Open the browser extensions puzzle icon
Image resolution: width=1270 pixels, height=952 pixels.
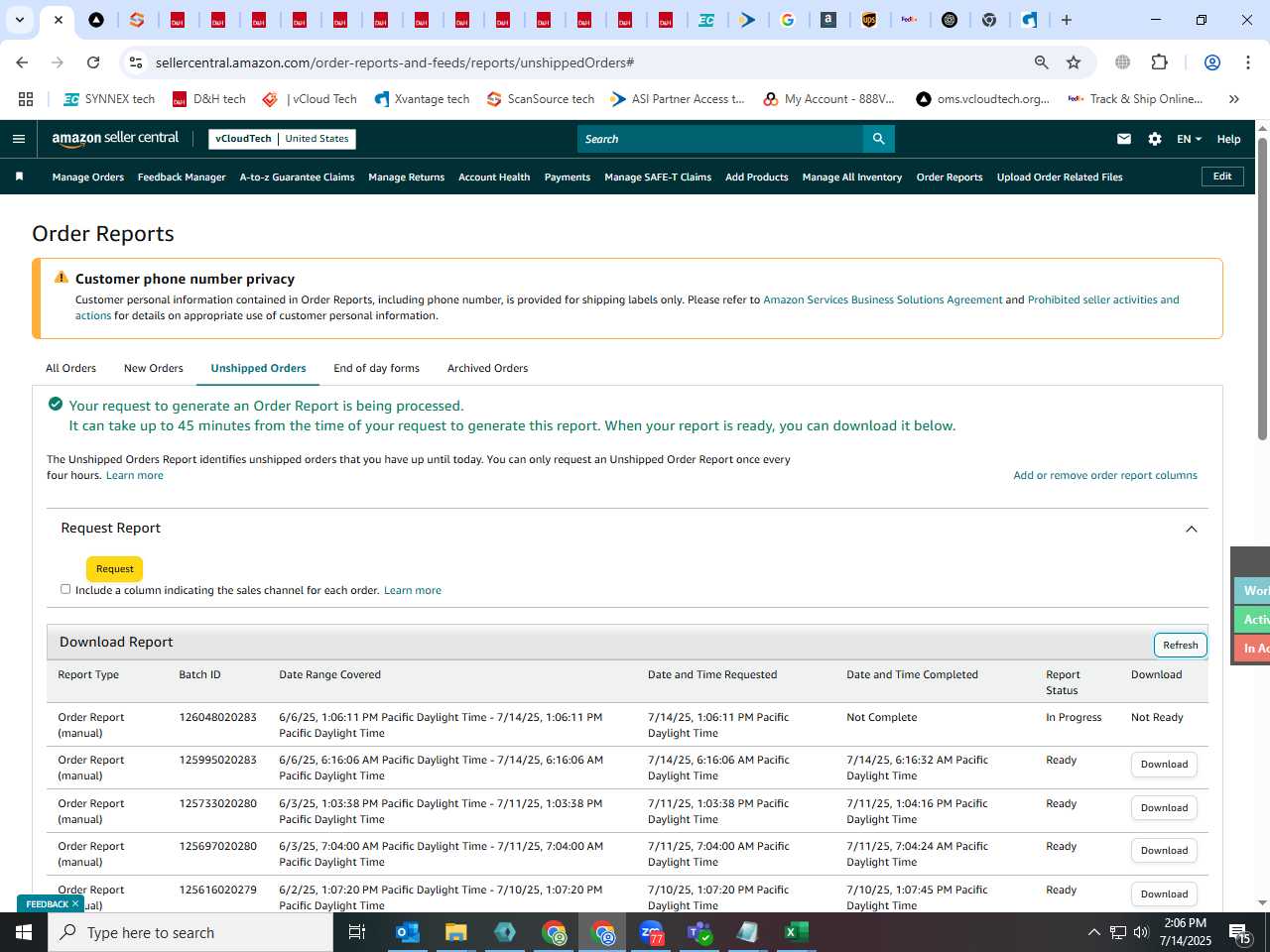pyautogui.click(x=1159, y=62)
